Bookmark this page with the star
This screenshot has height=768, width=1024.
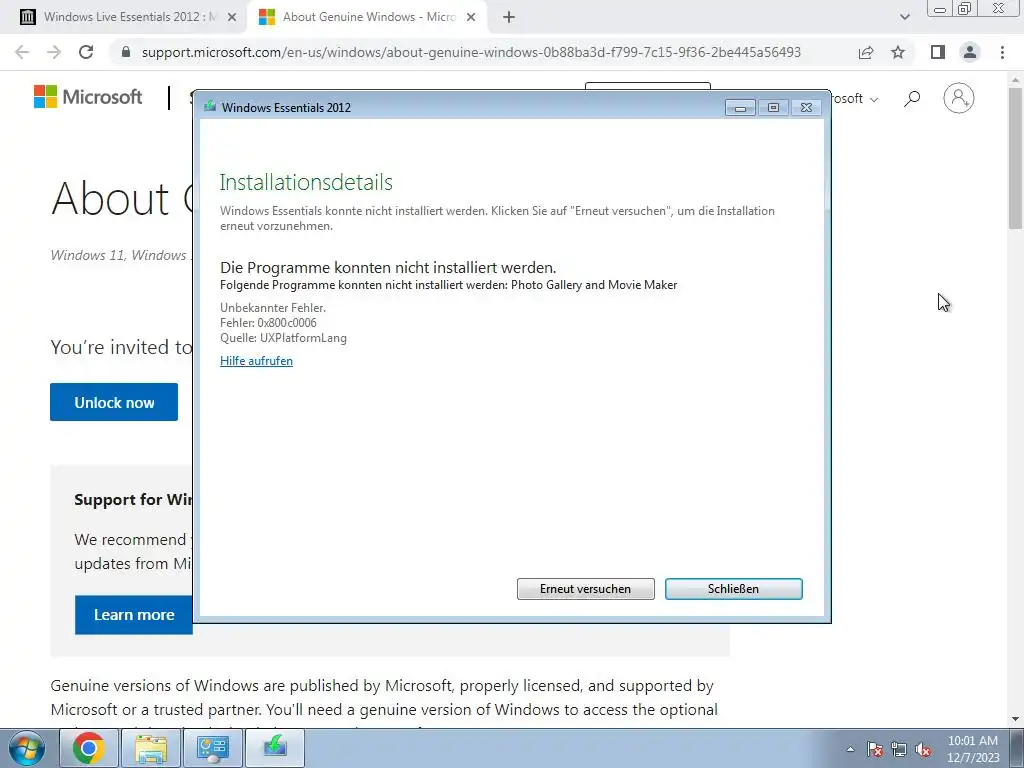tap(898, 52)
